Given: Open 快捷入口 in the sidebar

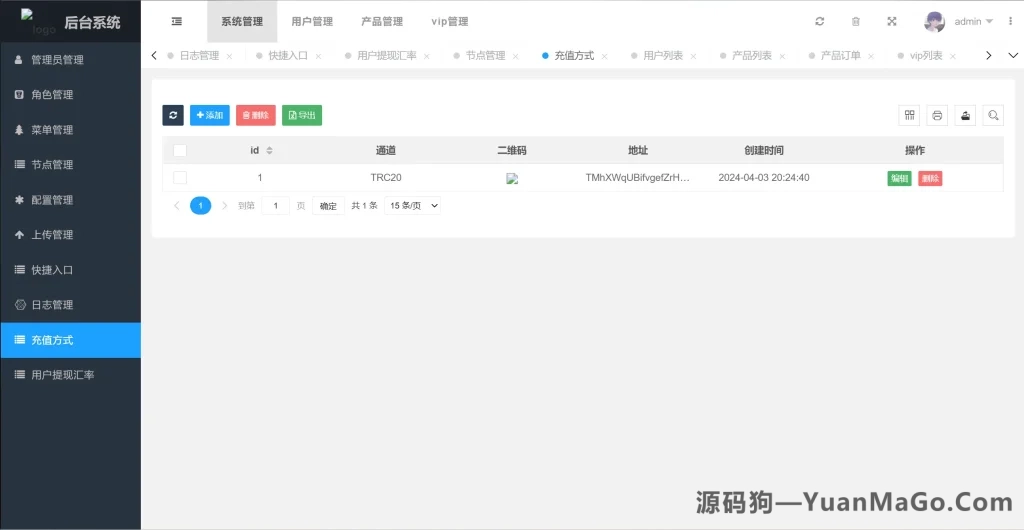Looking at the screenshot, I should click(x=71, y=270).
